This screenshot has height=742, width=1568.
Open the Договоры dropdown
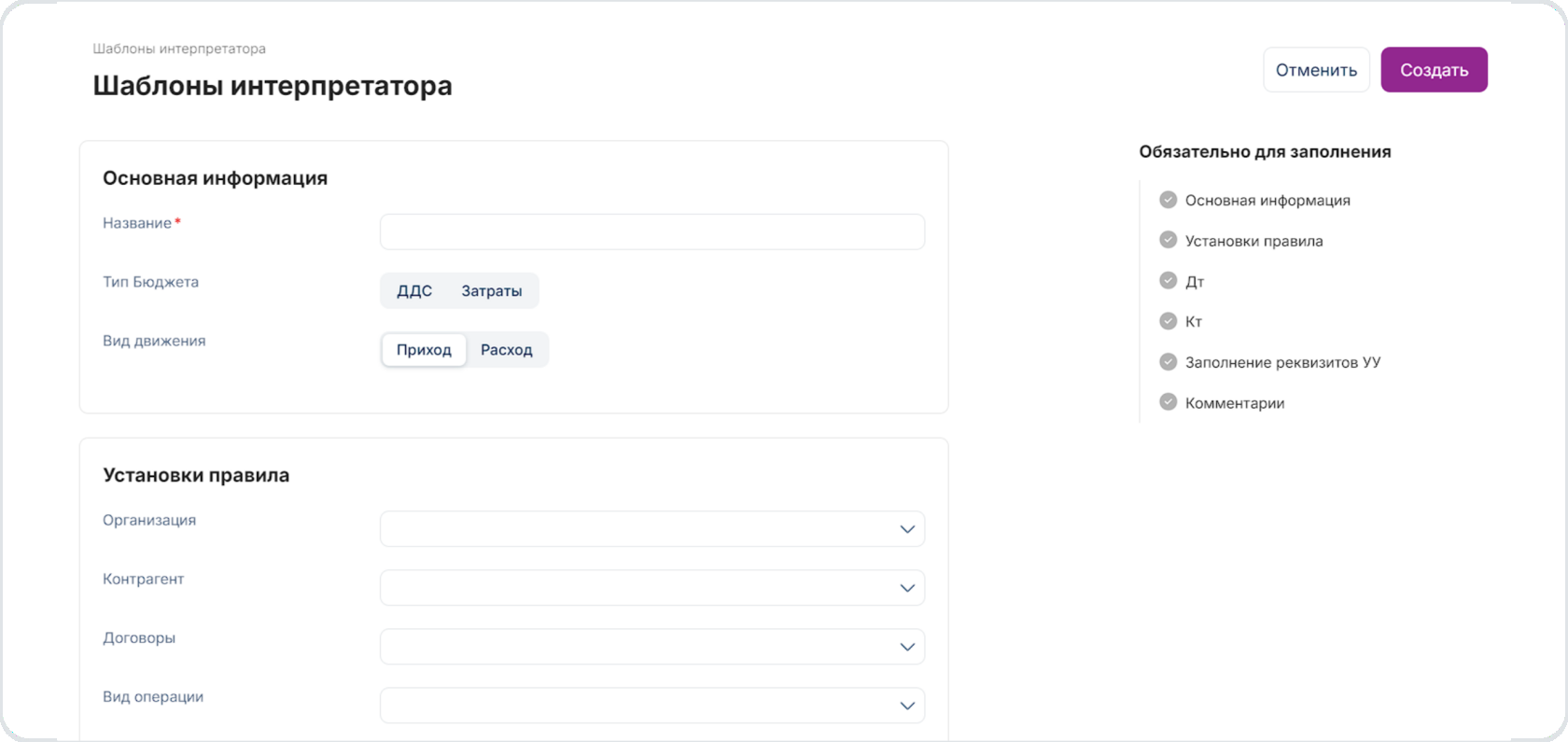pyautogui.click(x=651, y=647)
